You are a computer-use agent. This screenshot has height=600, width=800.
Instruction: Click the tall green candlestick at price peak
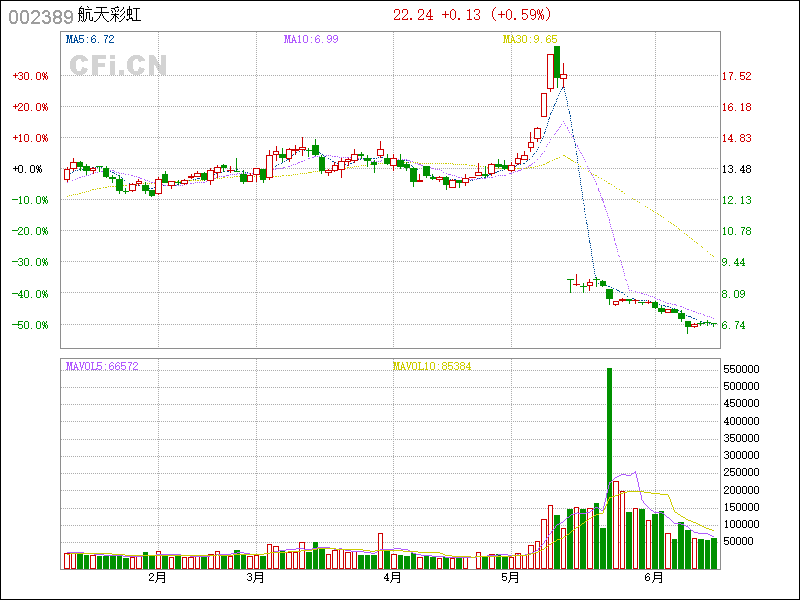point(556,62)
